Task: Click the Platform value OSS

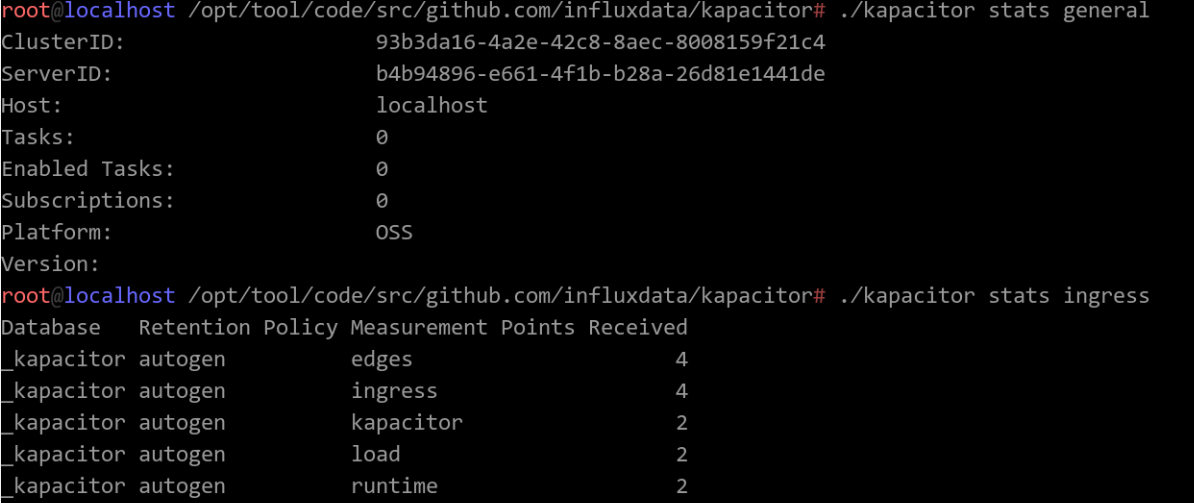Action: pyautogui.click(x=394, y=232)
